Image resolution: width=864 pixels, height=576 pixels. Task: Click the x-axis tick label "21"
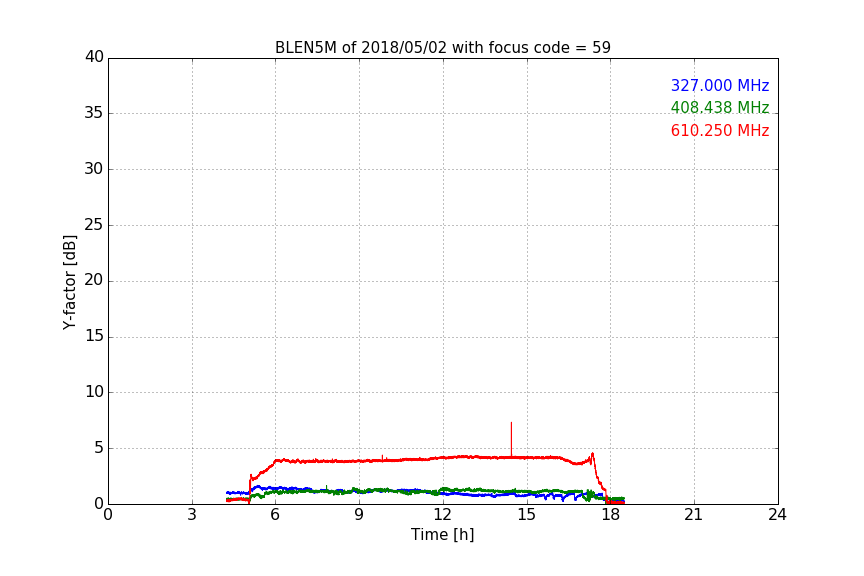click(x=694, y=515)
